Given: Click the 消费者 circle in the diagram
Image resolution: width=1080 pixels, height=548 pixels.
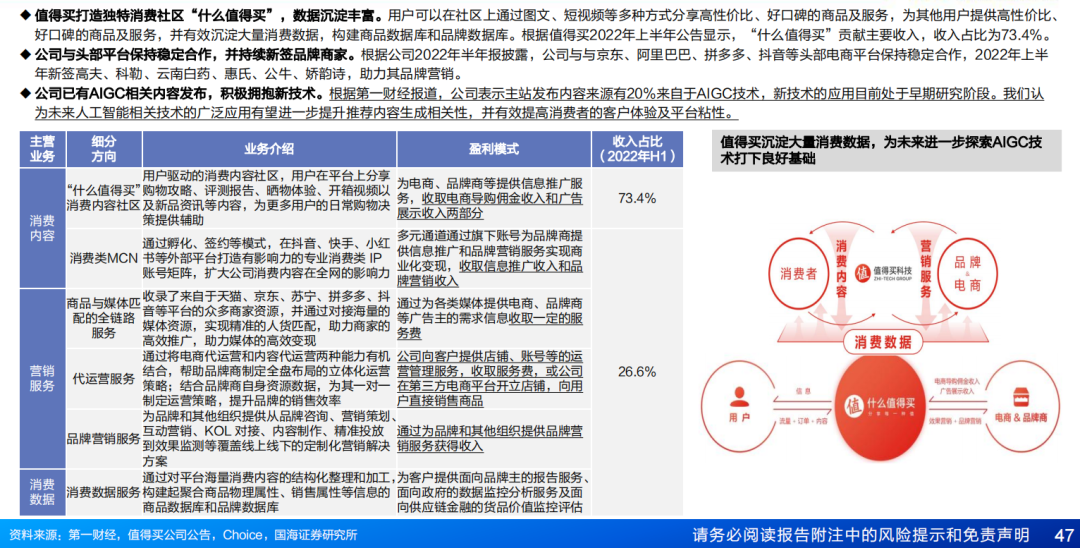Looking at the screenshot, I should click(x=798, y=273).
